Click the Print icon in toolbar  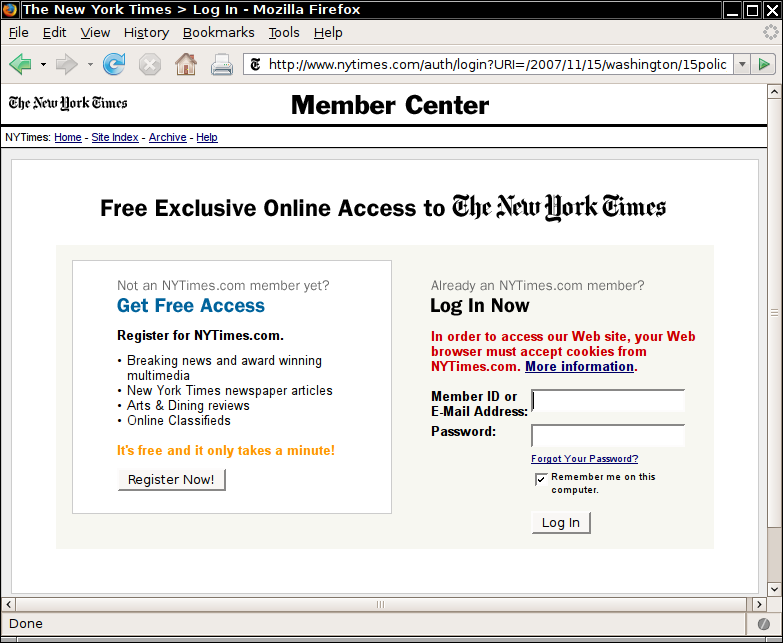pyautogui.click(x=221, y=65)
